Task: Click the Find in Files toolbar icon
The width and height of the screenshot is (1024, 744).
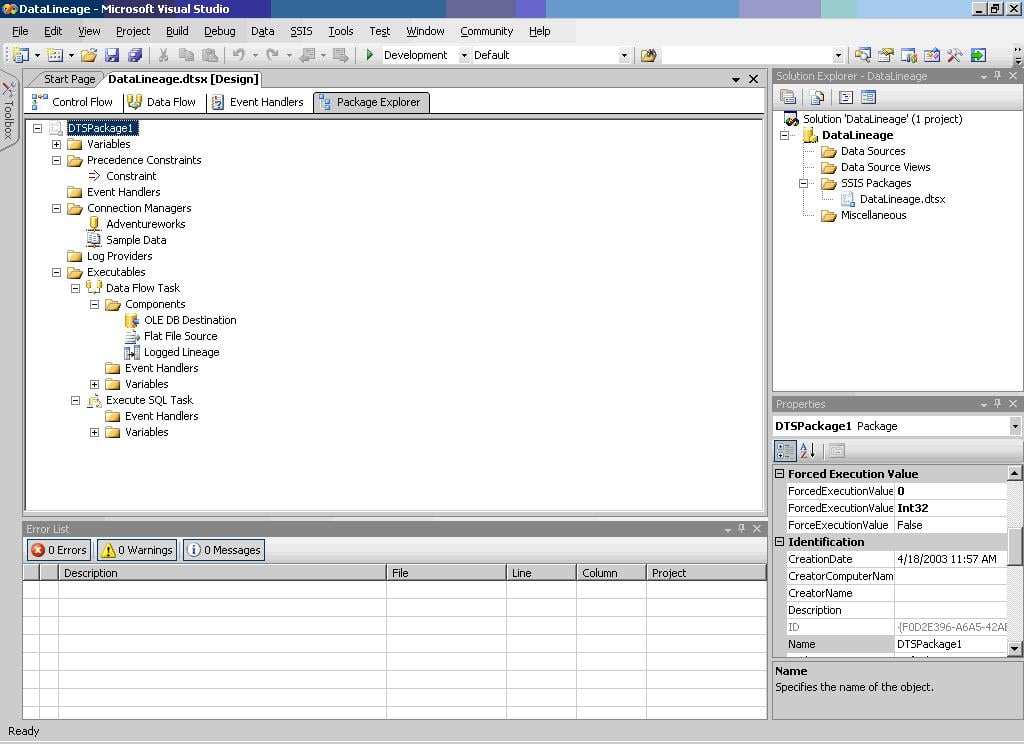Action: point(648,55)
